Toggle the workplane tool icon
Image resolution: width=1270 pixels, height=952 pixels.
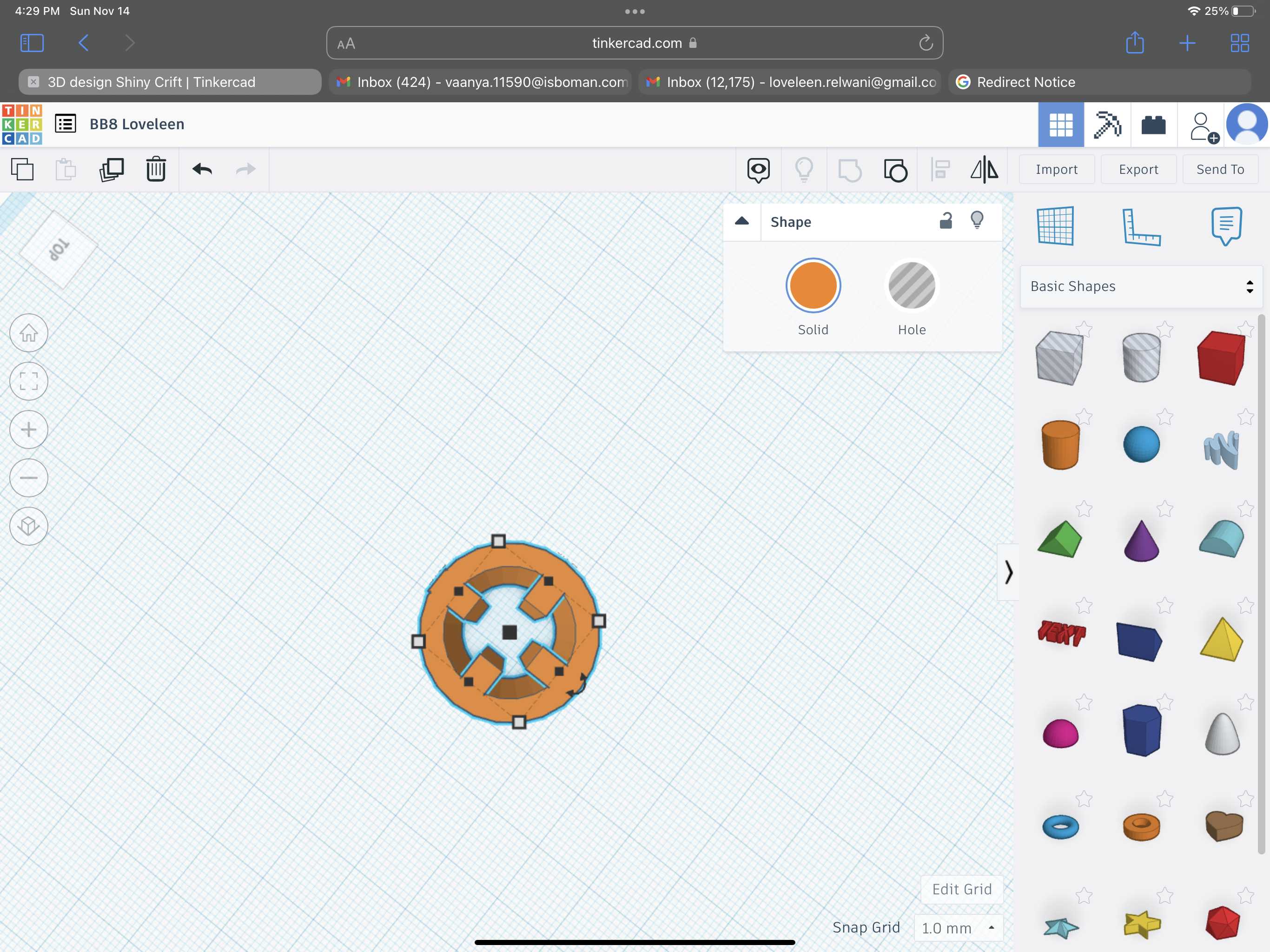tap(1057, 224)
